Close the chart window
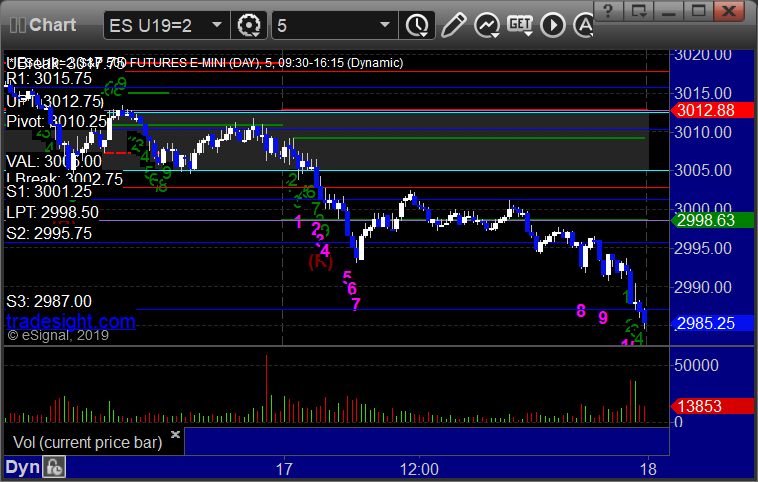This screenshot has width=758, height=482. pos(729,11)
